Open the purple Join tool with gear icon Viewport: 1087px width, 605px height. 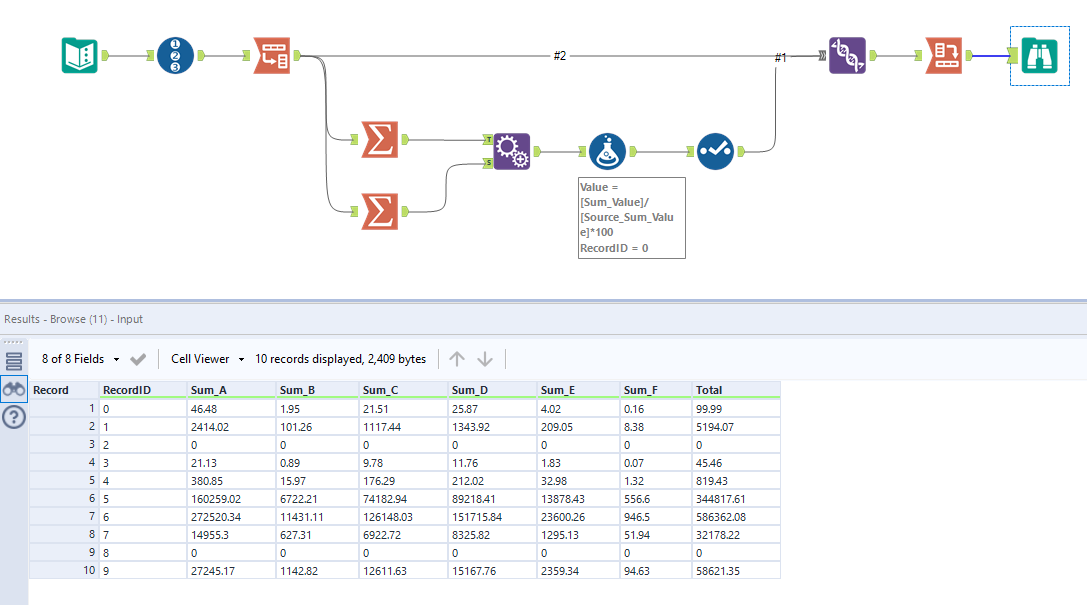(x=511, y=151)
